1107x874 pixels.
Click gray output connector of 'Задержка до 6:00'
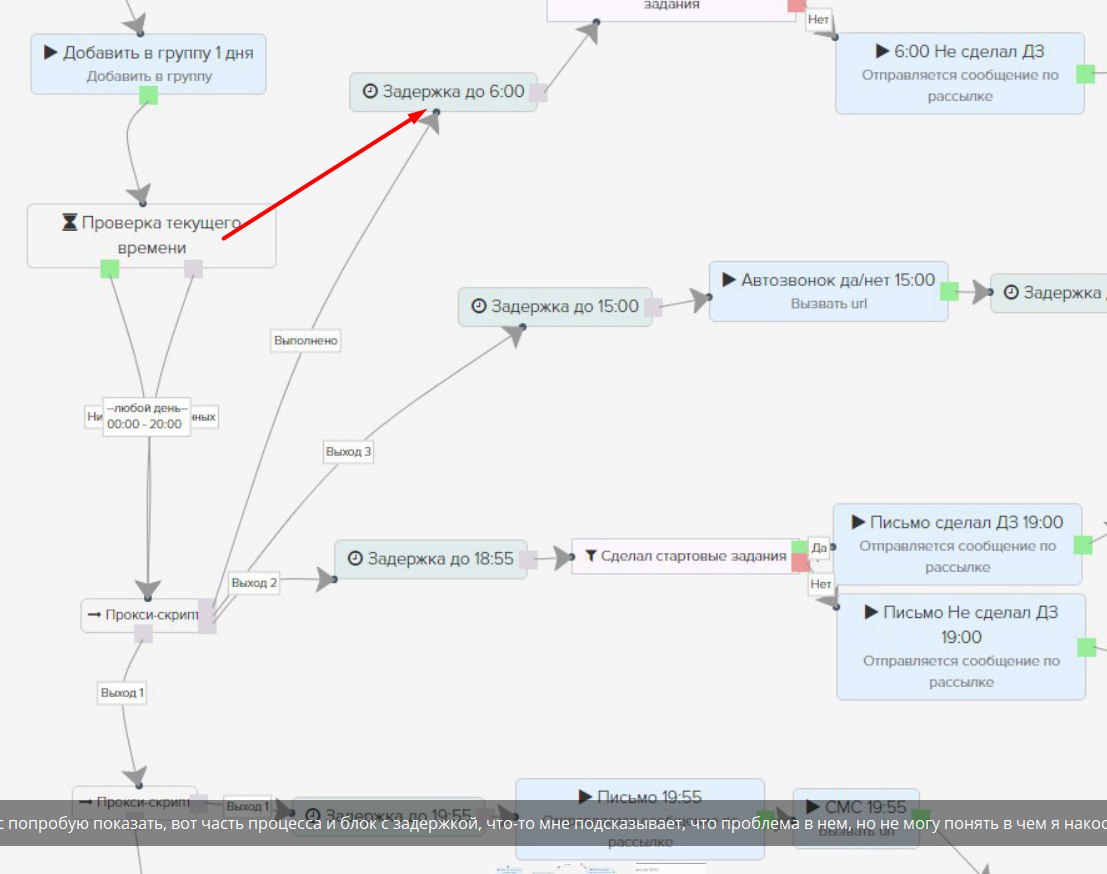(538, 92)
